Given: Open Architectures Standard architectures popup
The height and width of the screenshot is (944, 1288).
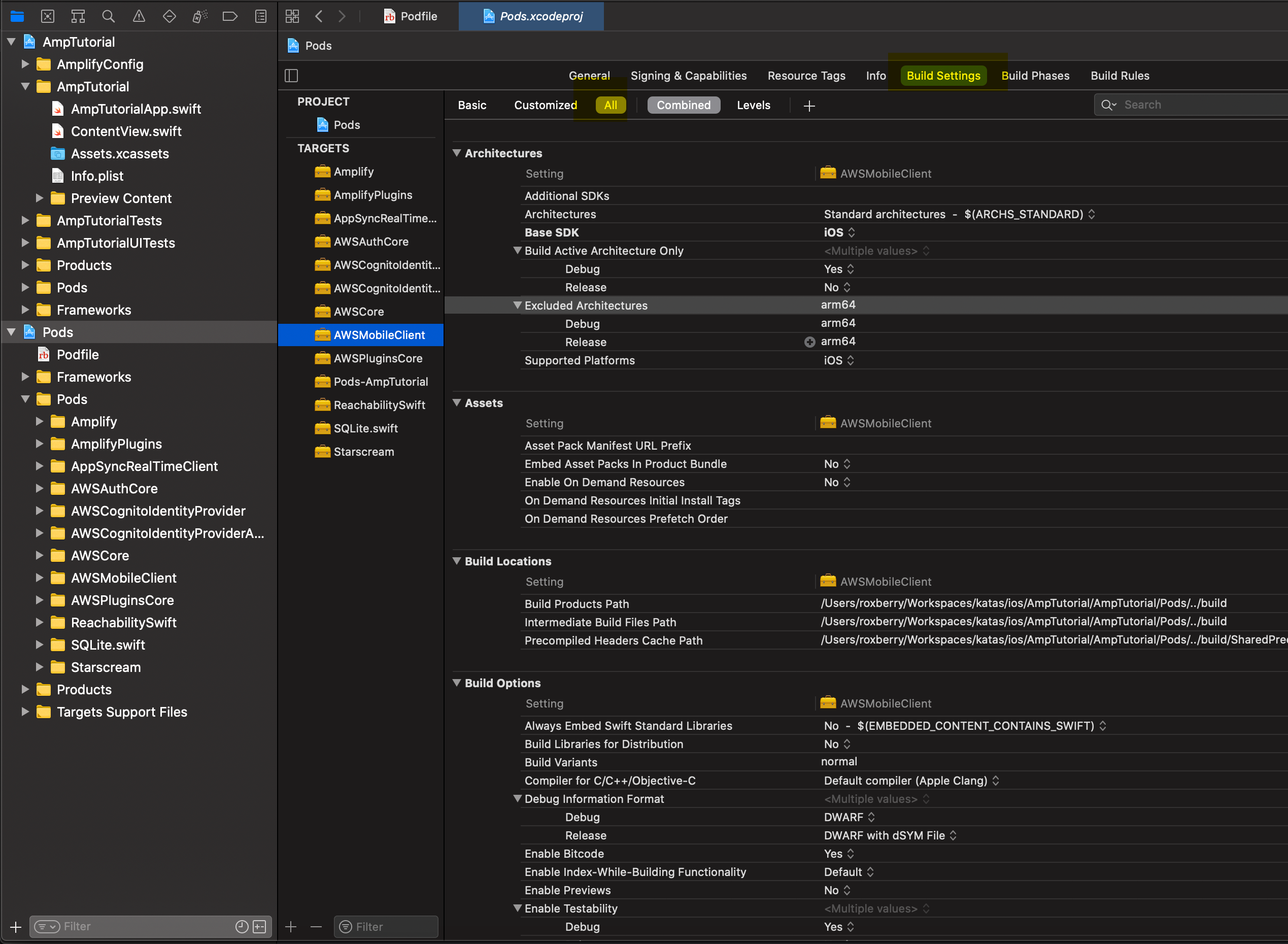Looking at the screenshot, I should coord(960,214).
